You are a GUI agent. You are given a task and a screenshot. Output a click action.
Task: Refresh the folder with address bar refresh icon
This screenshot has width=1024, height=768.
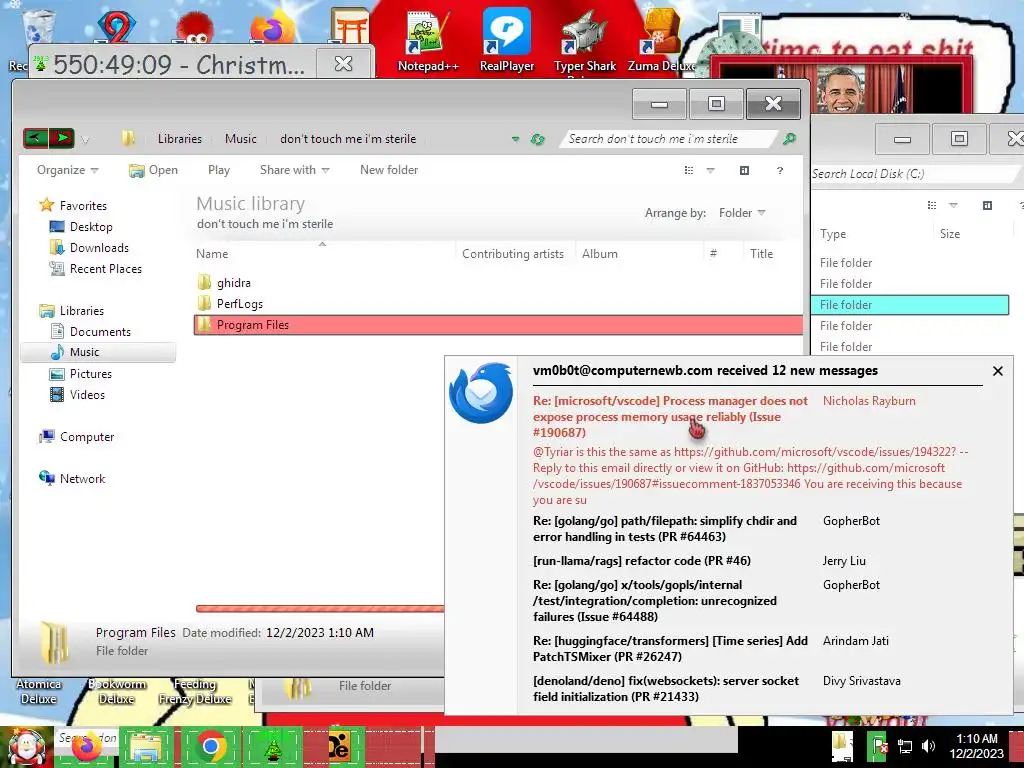click(537, 139)
